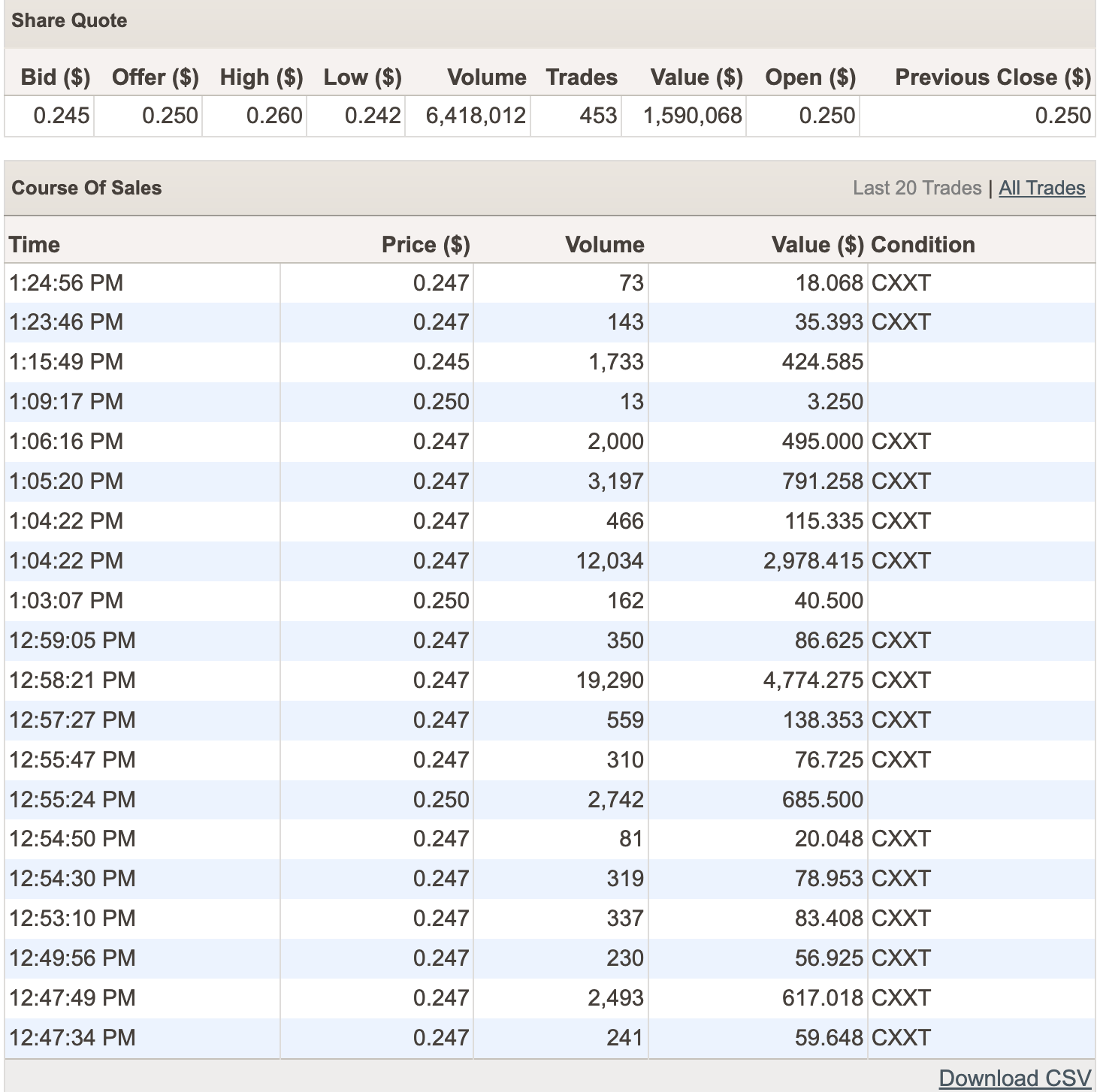This screenshot has height=1092, width=1097.
Task: Open the All Trades link
Action: pyautogui.click(x=1041, y=188)
